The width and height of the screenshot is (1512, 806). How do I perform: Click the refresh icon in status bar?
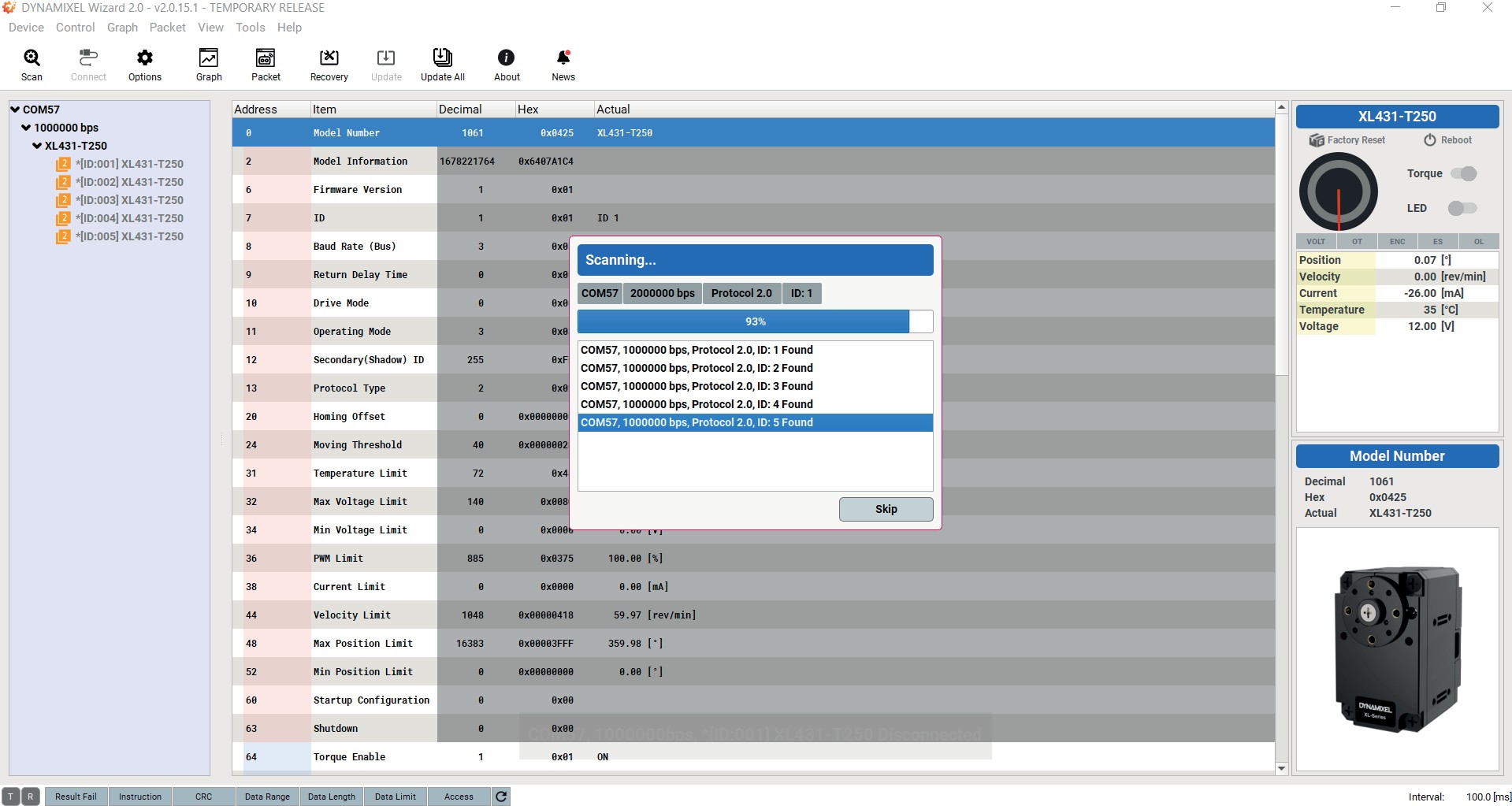(x=501, y=797)
